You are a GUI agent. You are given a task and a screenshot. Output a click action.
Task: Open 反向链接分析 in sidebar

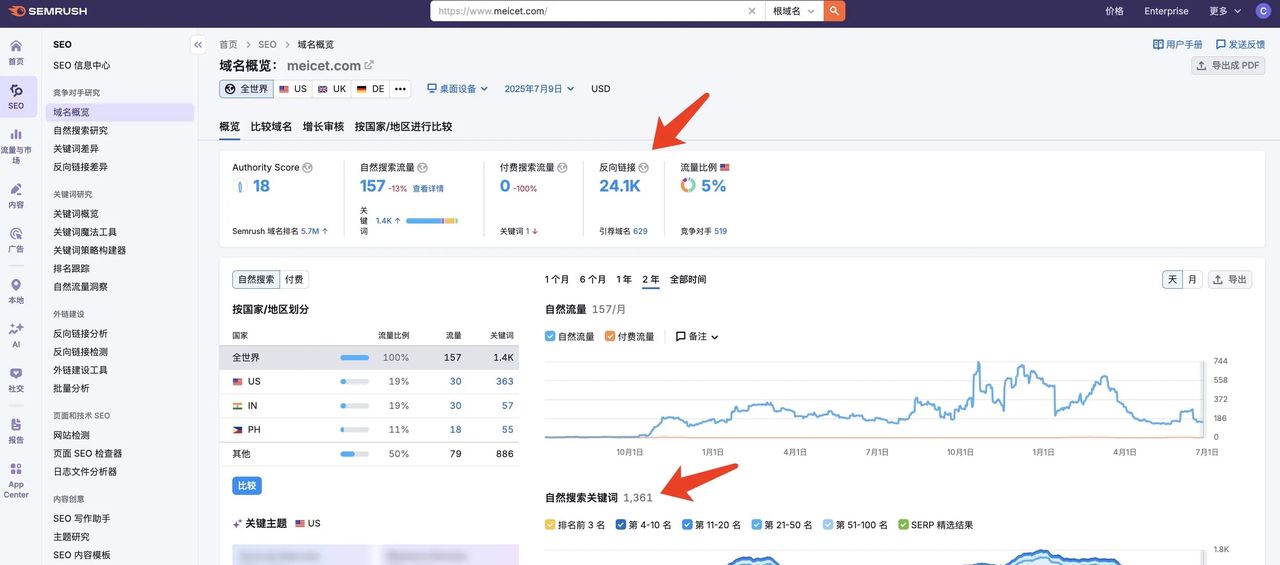tap(80, 334)
